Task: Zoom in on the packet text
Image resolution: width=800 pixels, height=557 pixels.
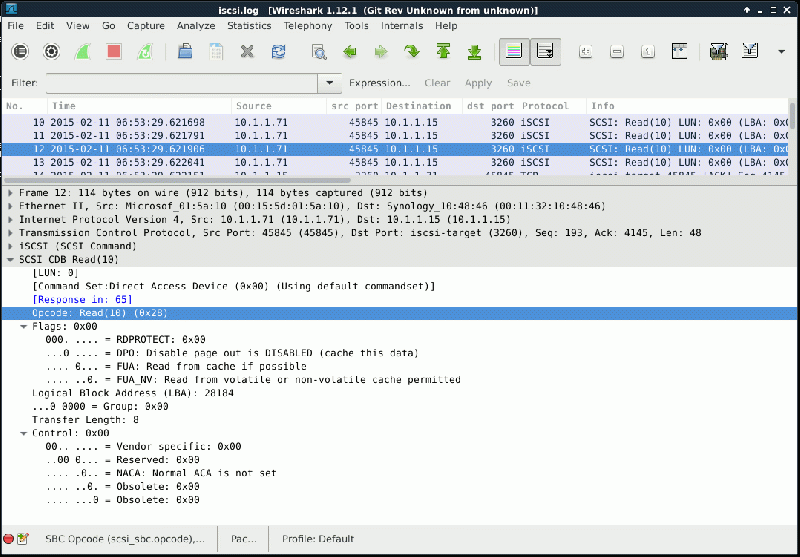Action: click(x=586, y=52)
